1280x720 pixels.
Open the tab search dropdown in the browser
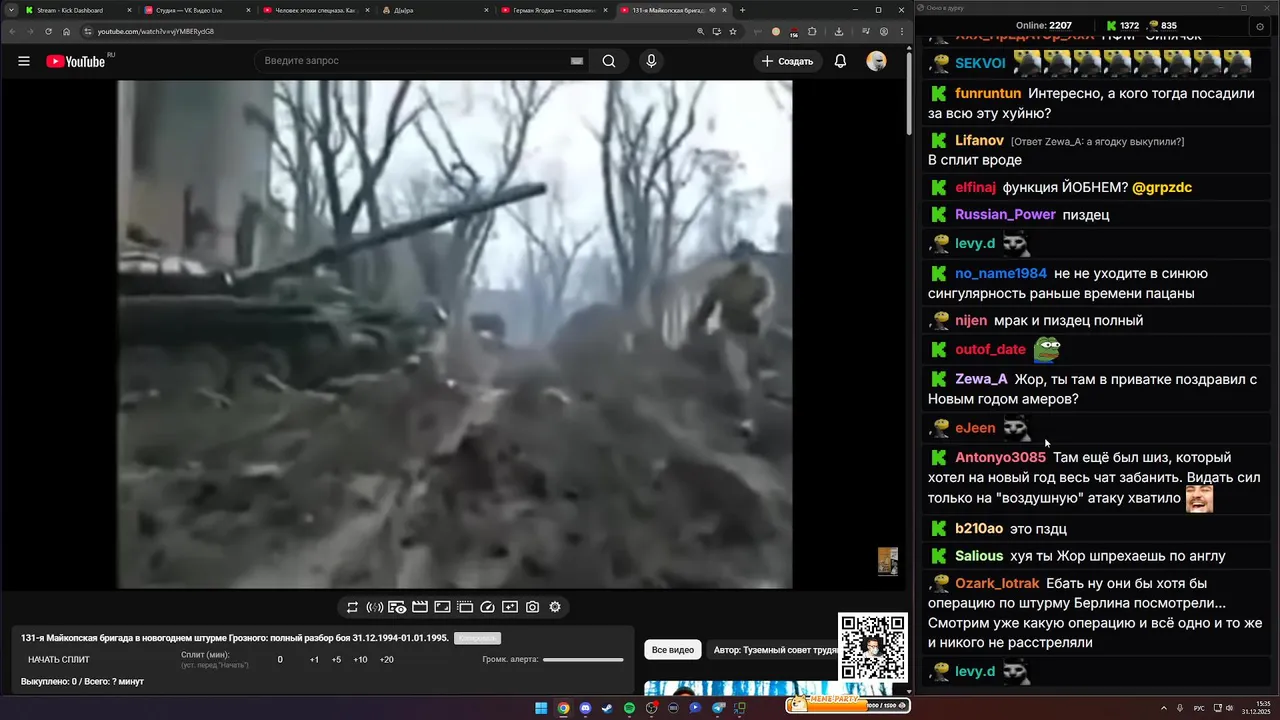pyautogui.click(x=11, y=10)
